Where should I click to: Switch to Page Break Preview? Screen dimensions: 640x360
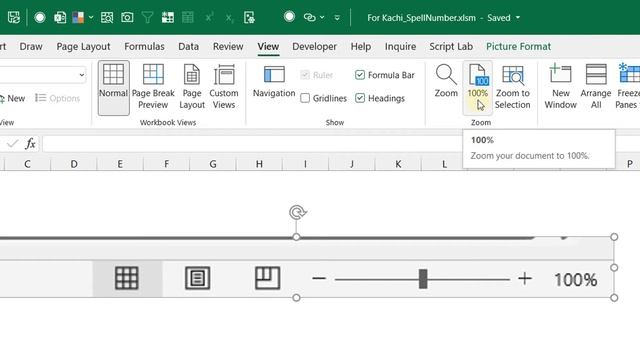[153, 87]
